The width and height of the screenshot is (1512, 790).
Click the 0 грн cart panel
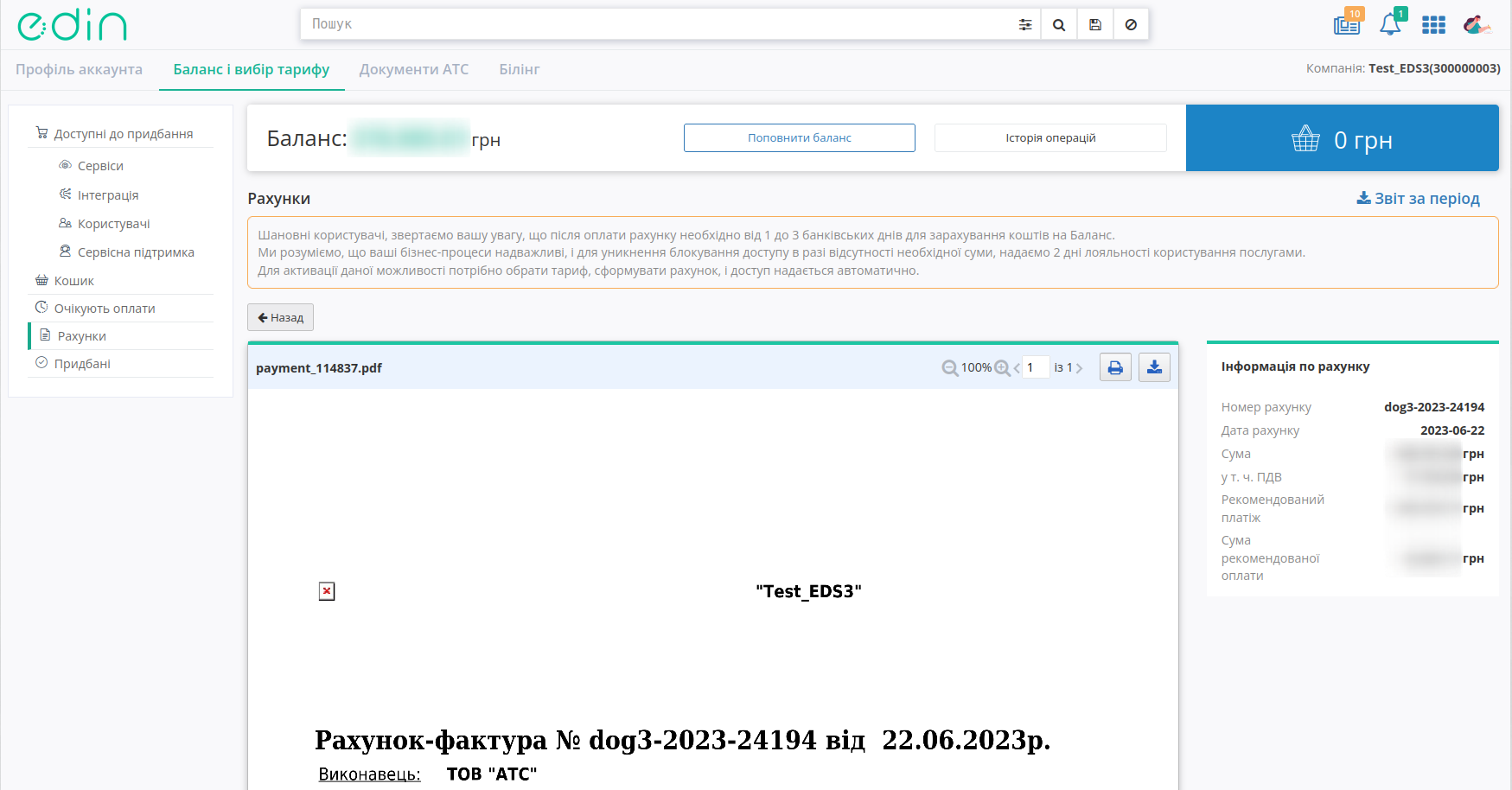click(1342, 138)
